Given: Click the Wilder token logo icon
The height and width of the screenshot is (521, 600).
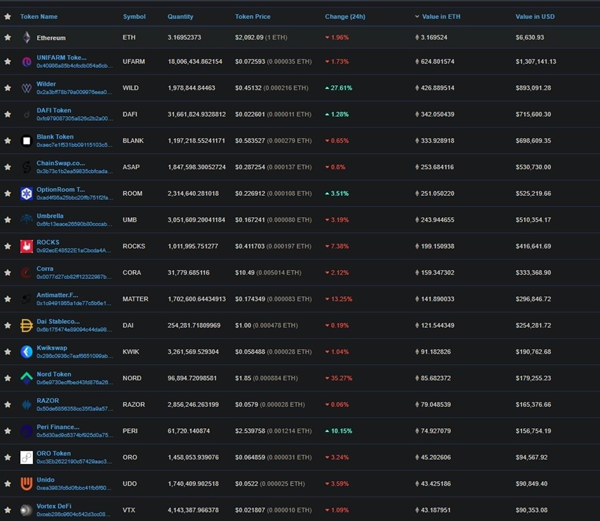Looking at the screenshot, I should pos(26,88).
